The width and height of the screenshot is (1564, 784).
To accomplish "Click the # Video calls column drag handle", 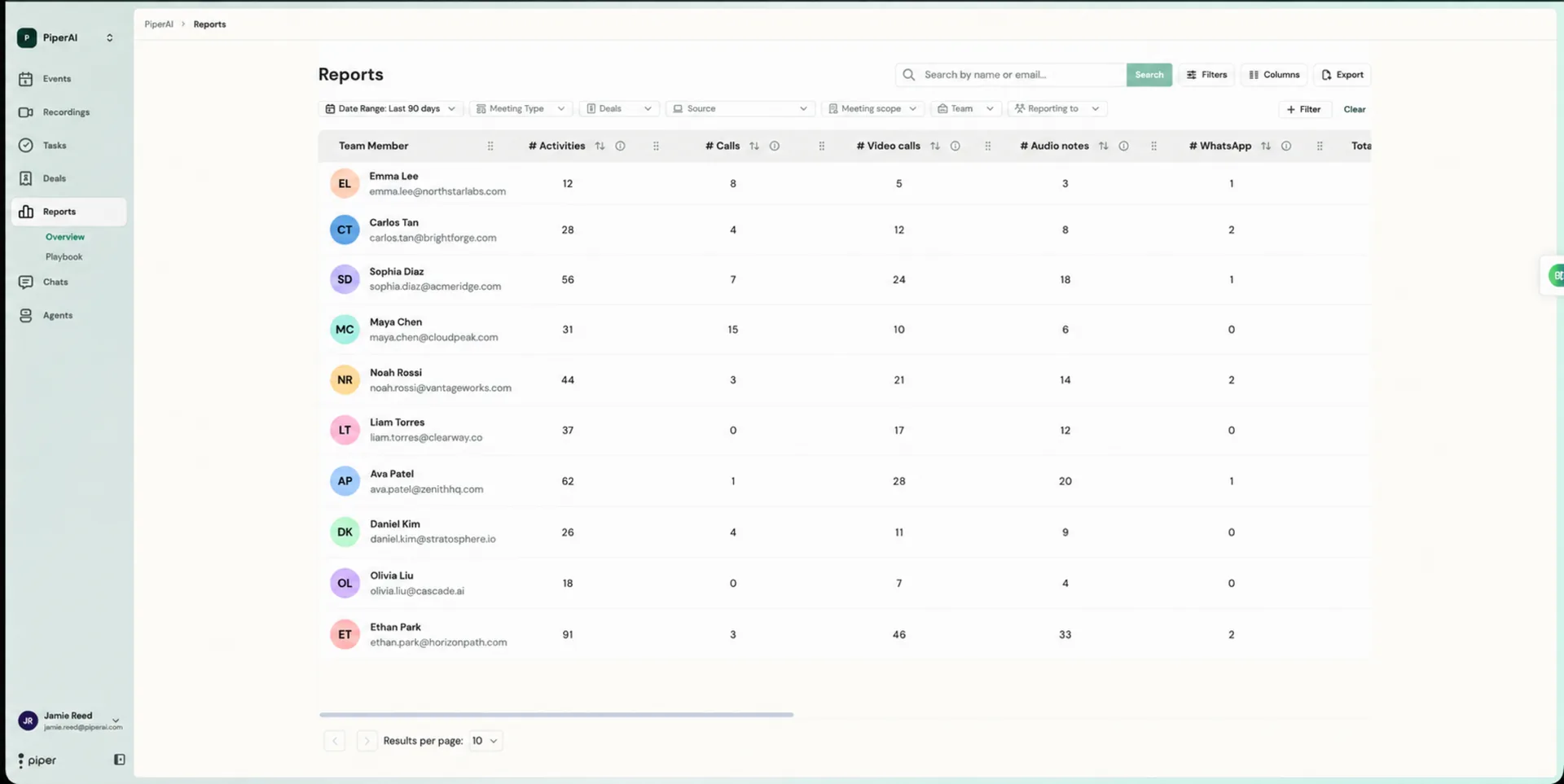I will (988, 147).
